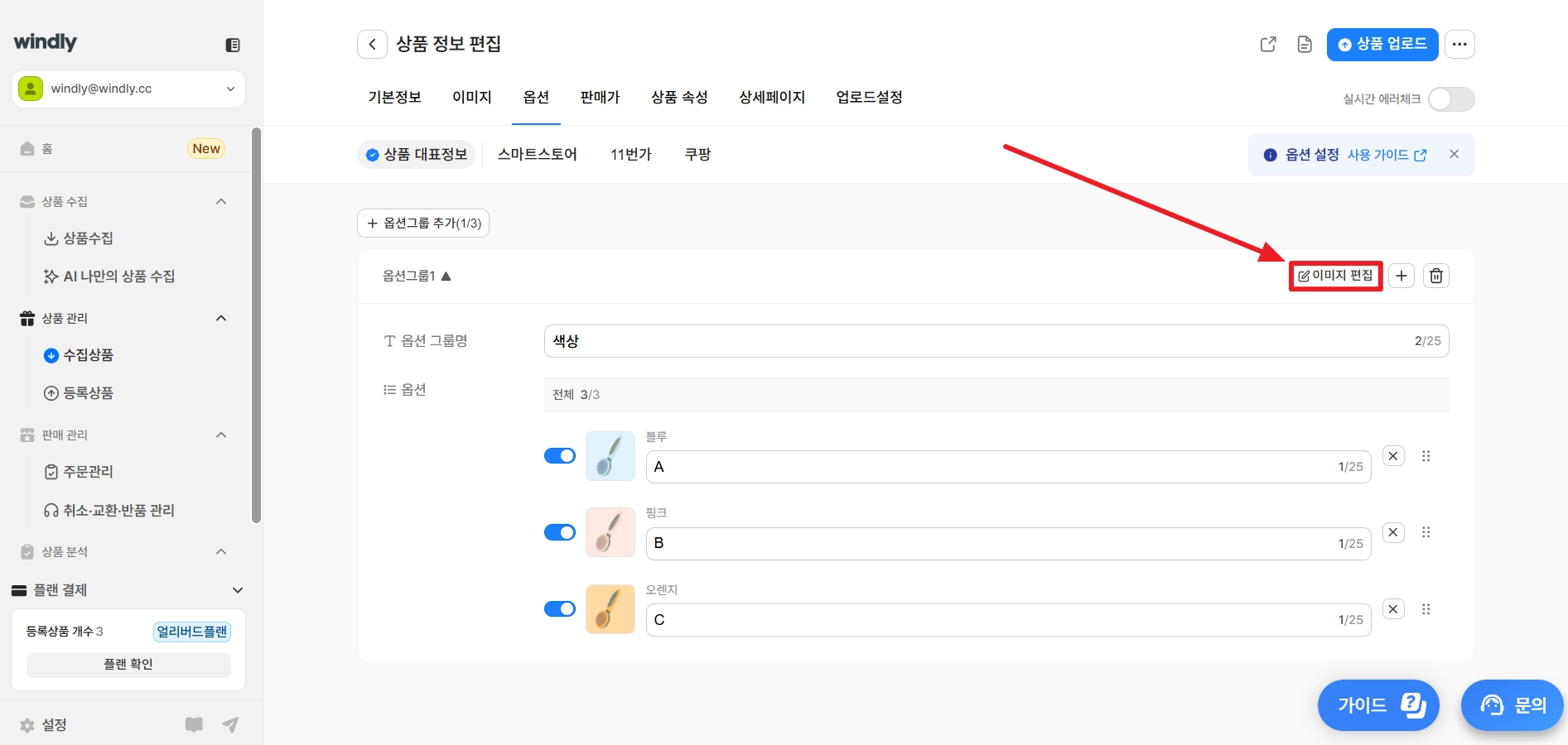This screenshot has width=1568, height=745.
Task: Close the 옵션 설정 guide banner
Action: tap(1454, 154)
